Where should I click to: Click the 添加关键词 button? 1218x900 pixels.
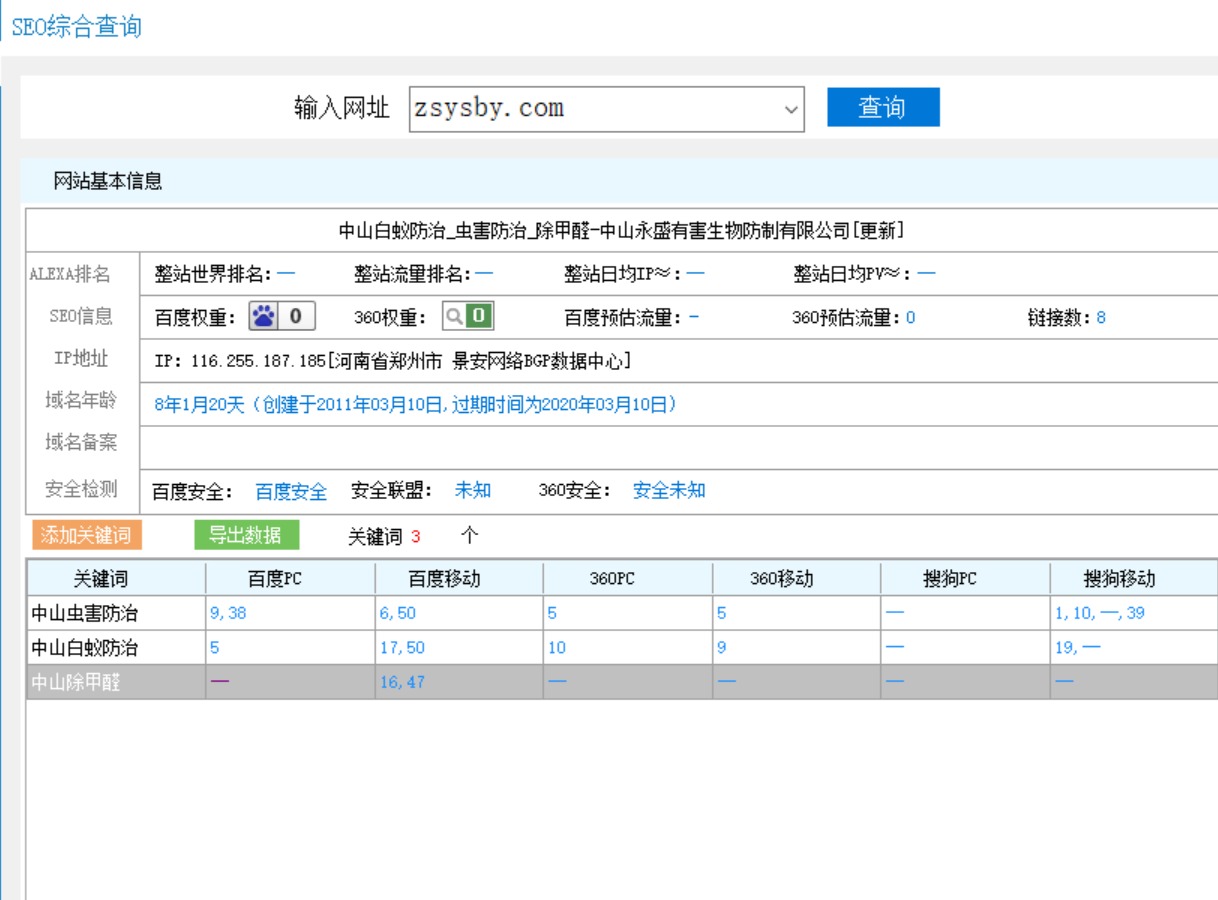pyautogui.click(x=86, y=535)
